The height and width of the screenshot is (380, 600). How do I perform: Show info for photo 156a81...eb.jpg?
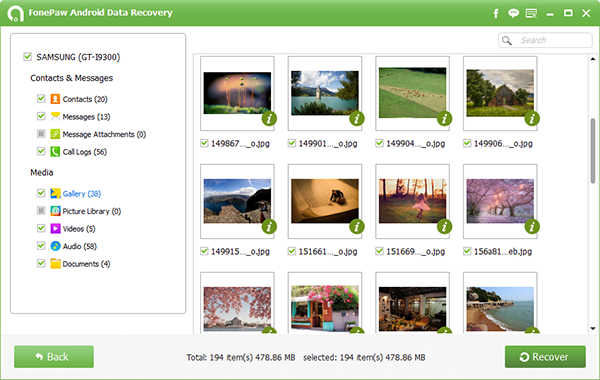(x=532, y=227)
